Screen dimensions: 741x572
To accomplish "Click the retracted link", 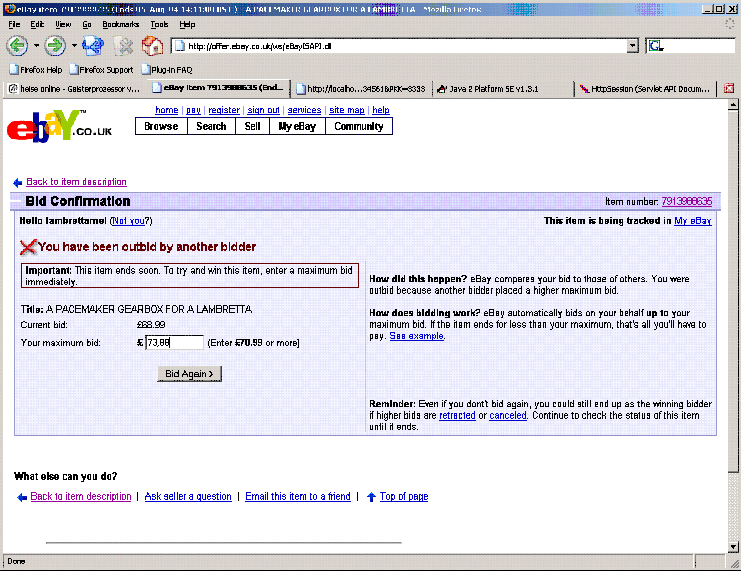I will click(x=457, y=416).
